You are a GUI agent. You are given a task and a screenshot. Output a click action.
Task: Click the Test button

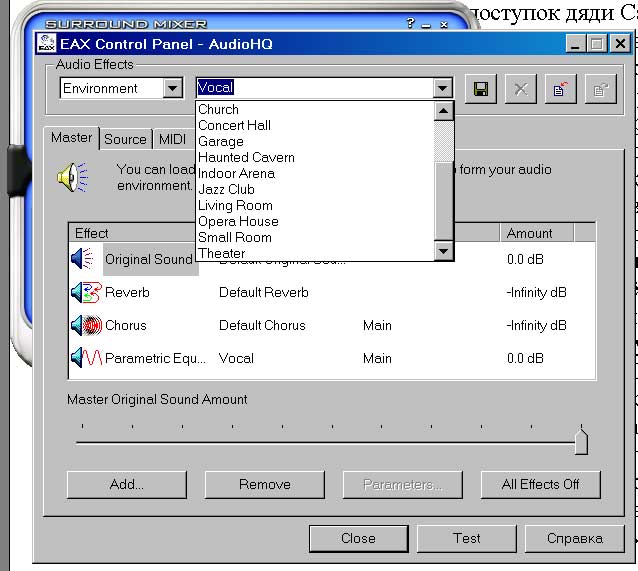point(466,538)
